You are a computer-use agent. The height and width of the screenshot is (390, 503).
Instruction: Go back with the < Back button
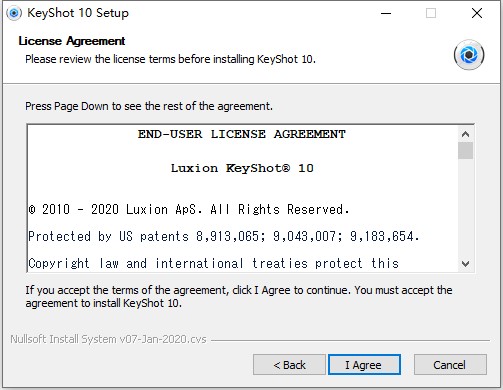coord(289,364)
